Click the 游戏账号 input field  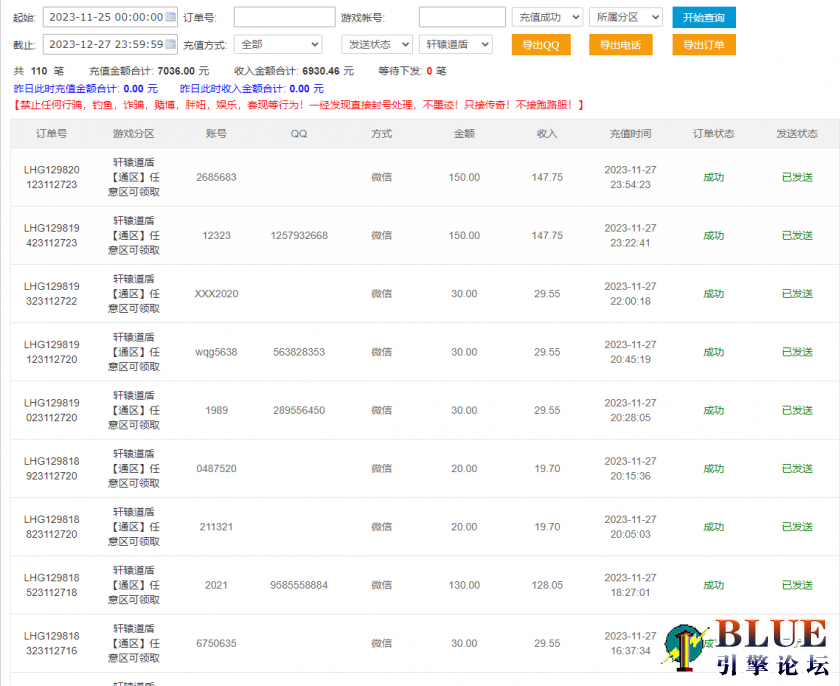coord(461,17)
